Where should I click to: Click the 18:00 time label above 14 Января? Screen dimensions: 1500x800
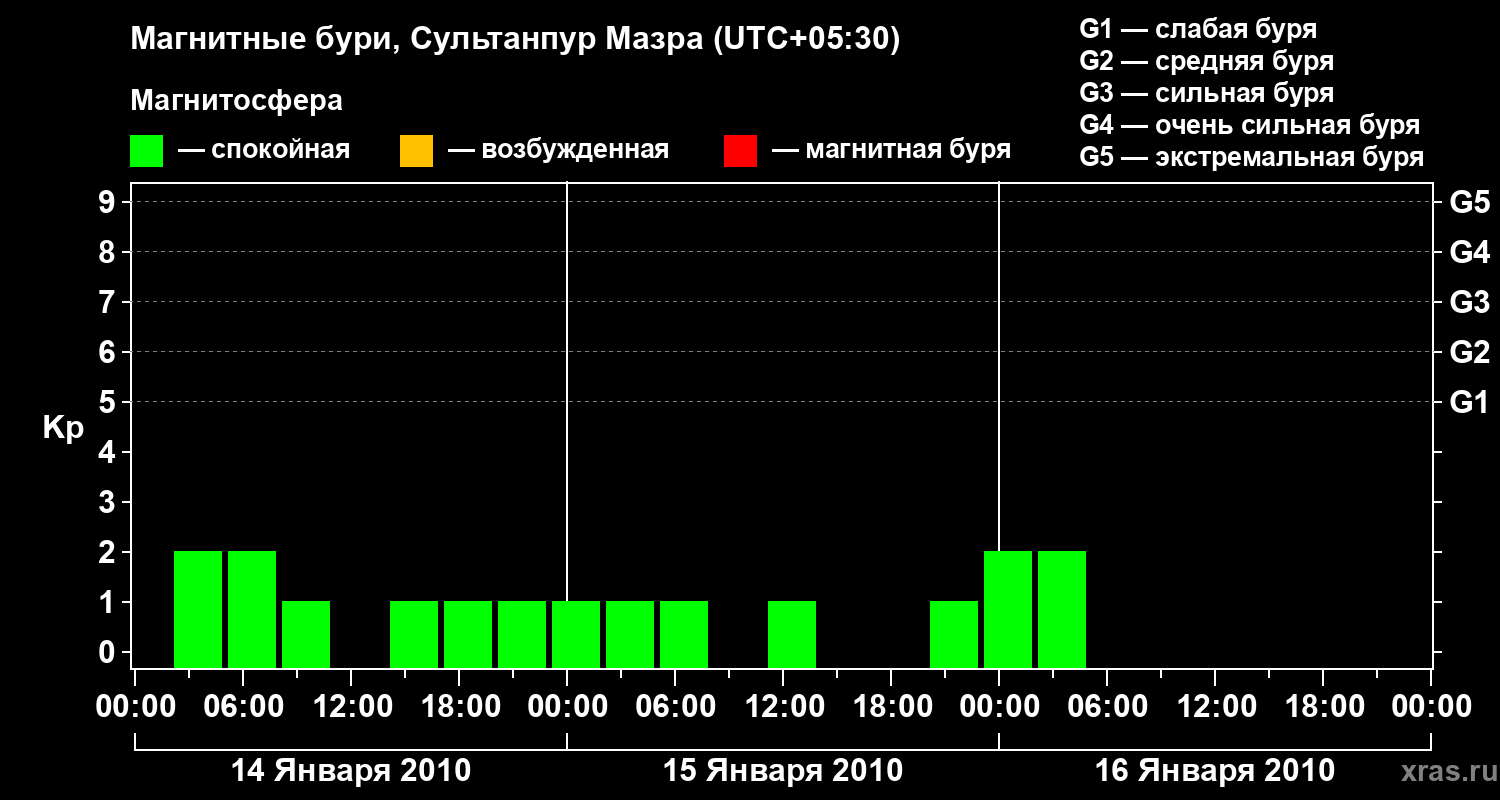pos(459,706)
